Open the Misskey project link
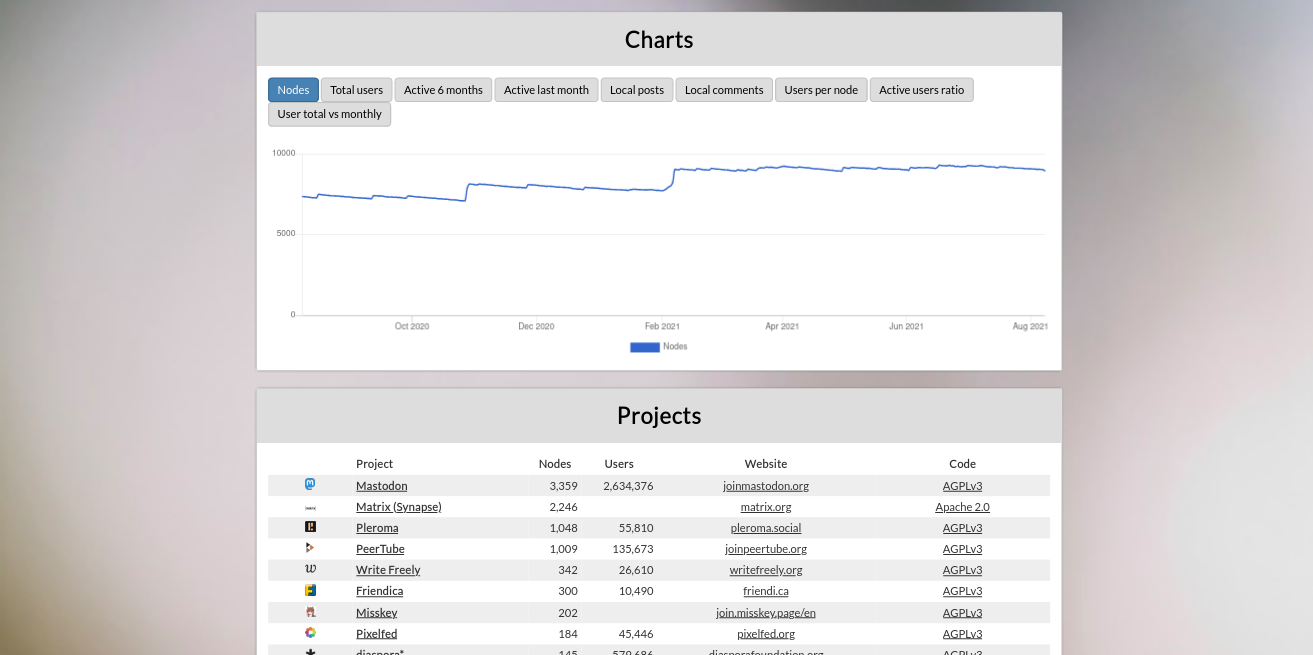This screenshot has height=655, width=1313. pyautogui.click(x=376, y=613)
